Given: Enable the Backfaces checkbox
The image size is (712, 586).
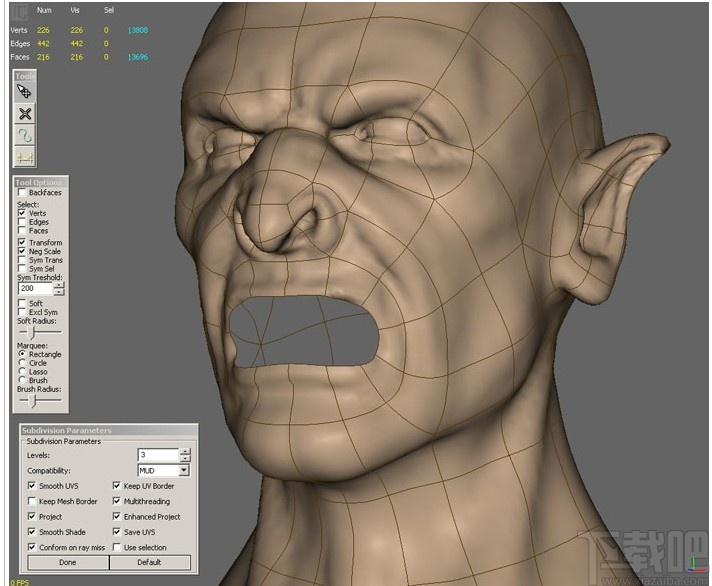Looking at the screenshot, I should click(23, 193).
